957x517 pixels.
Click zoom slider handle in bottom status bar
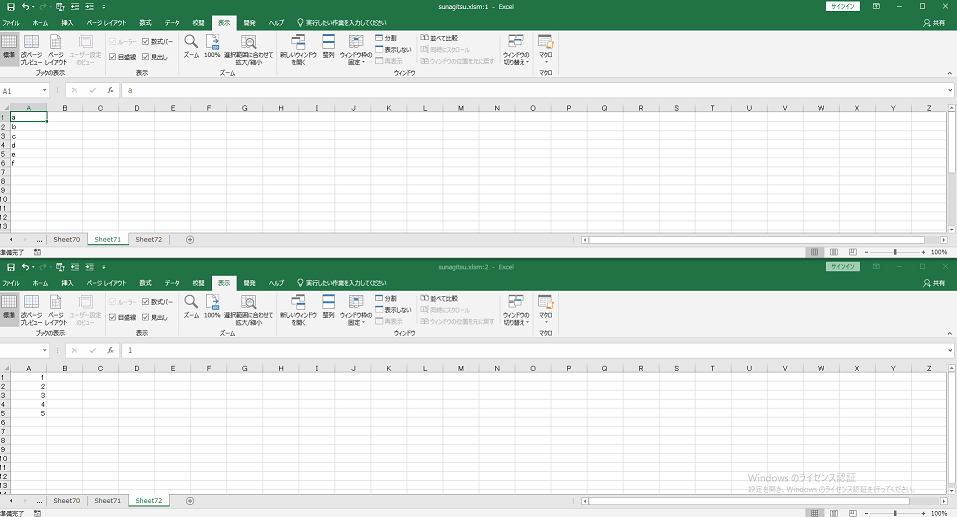pos(895,513)
